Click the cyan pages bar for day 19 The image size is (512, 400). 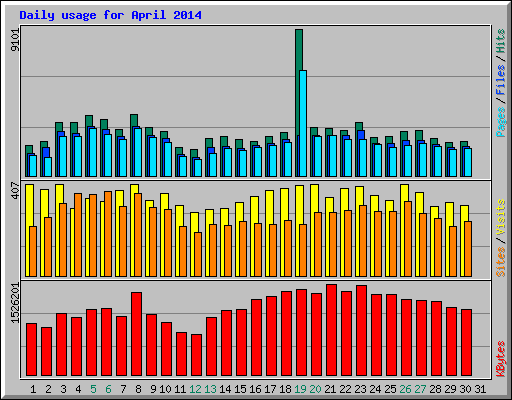[x=303, y=123]
